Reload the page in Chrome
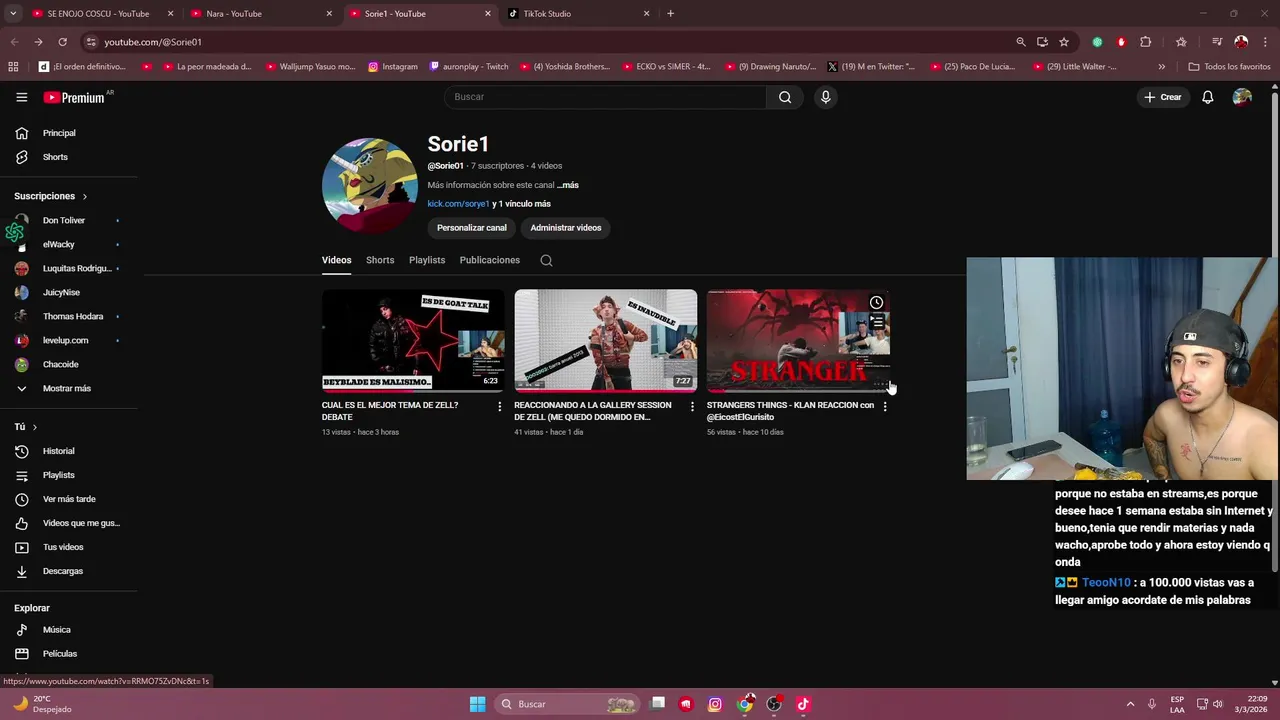The height and width of the screenshot is (720, 1280). coord(62,42)
